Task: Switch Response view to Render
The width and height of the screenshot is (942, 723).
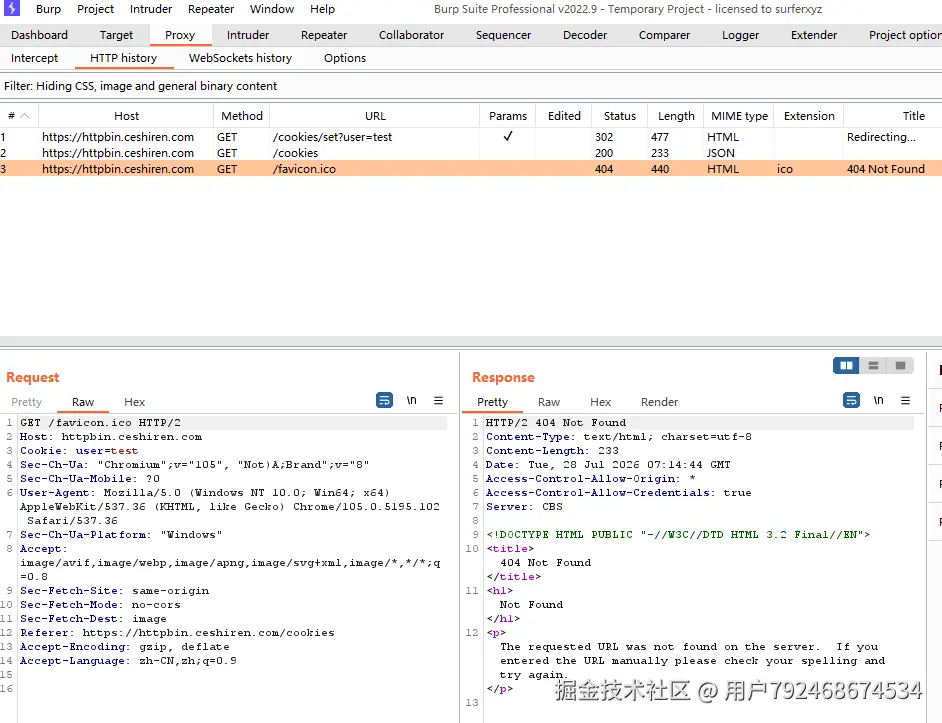Action: [659, 402]
